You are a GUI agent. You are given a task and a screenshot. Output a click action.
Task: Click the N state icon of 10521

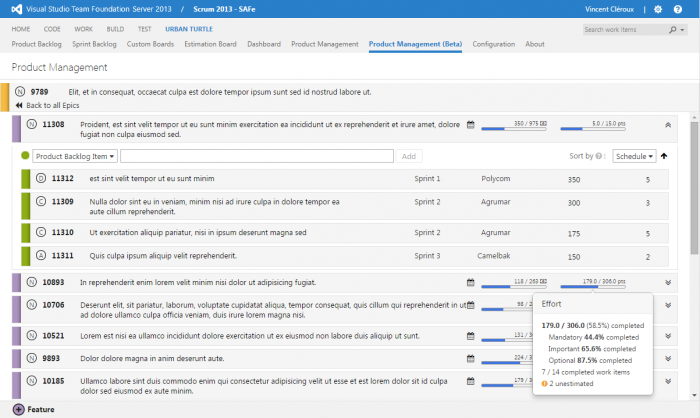tap(32, 335)
